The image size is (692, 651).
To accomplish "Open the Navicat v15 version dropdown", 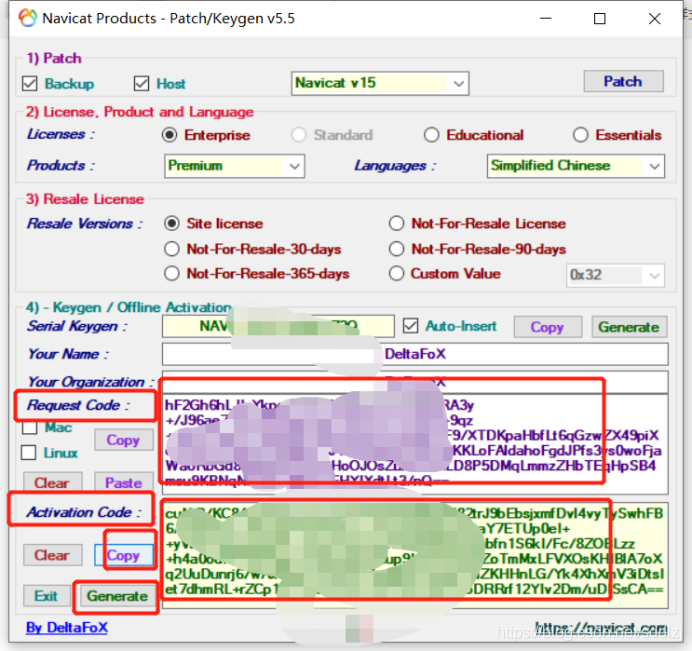I will [380, 83].
